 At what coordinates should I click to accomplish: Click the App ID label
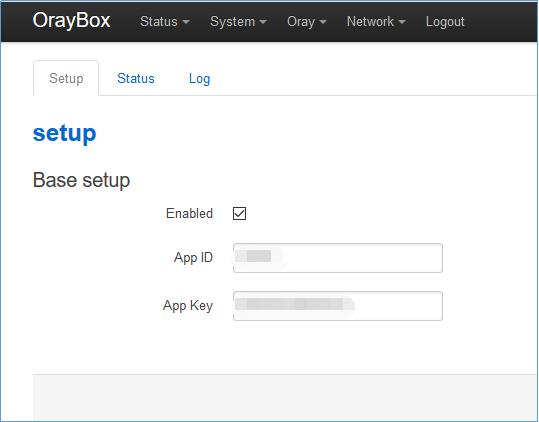[193, 258]
